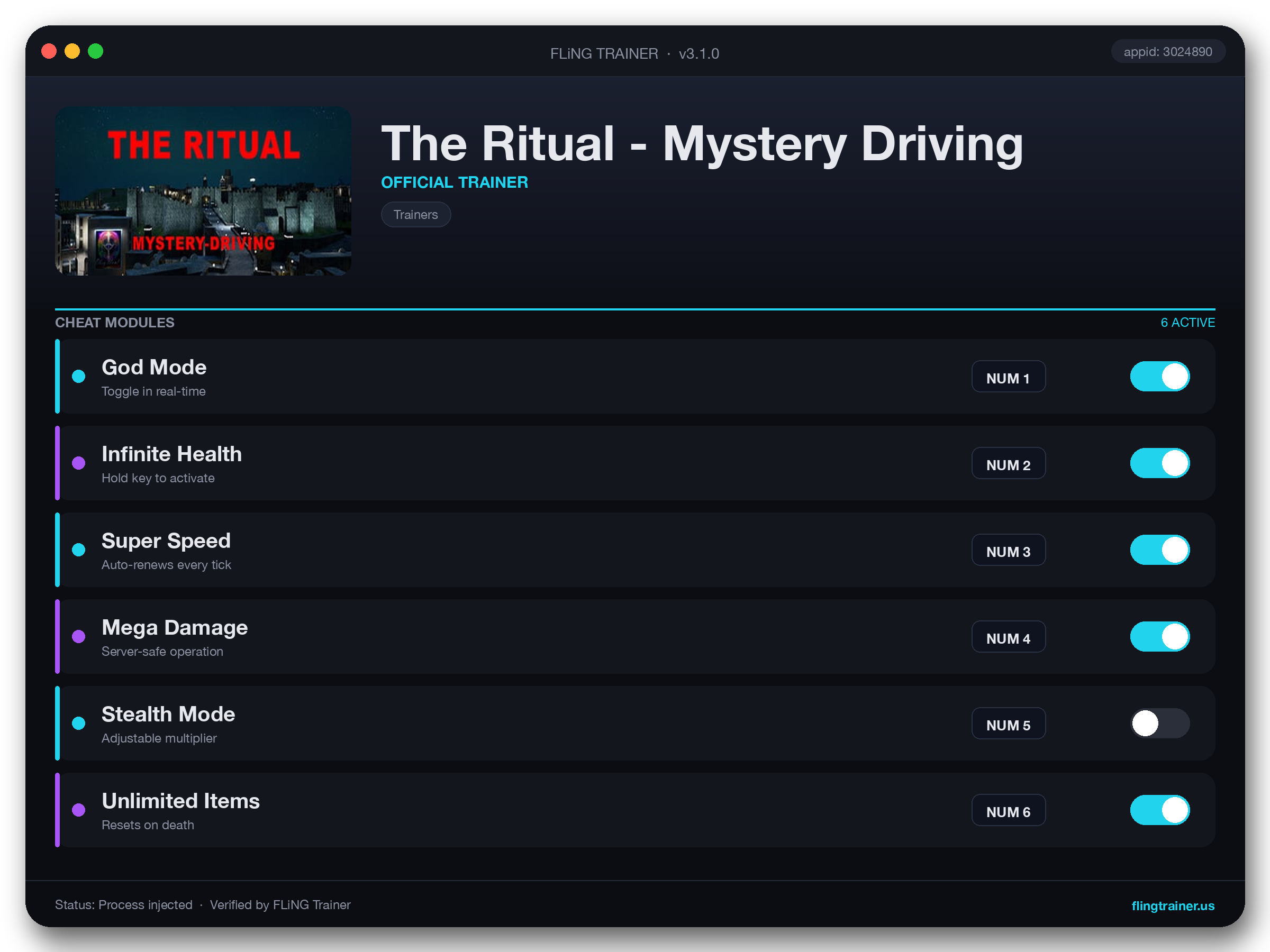Screen dimensions: 1270x952
Task: Select the Super Speed title
Action: [x=166, y=541]
